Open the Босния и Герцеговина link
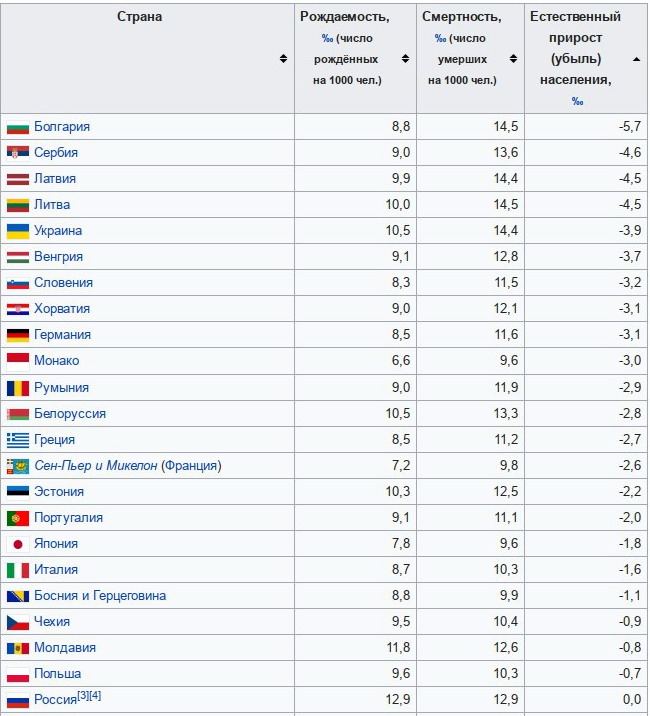 click(x=100, y=596)
